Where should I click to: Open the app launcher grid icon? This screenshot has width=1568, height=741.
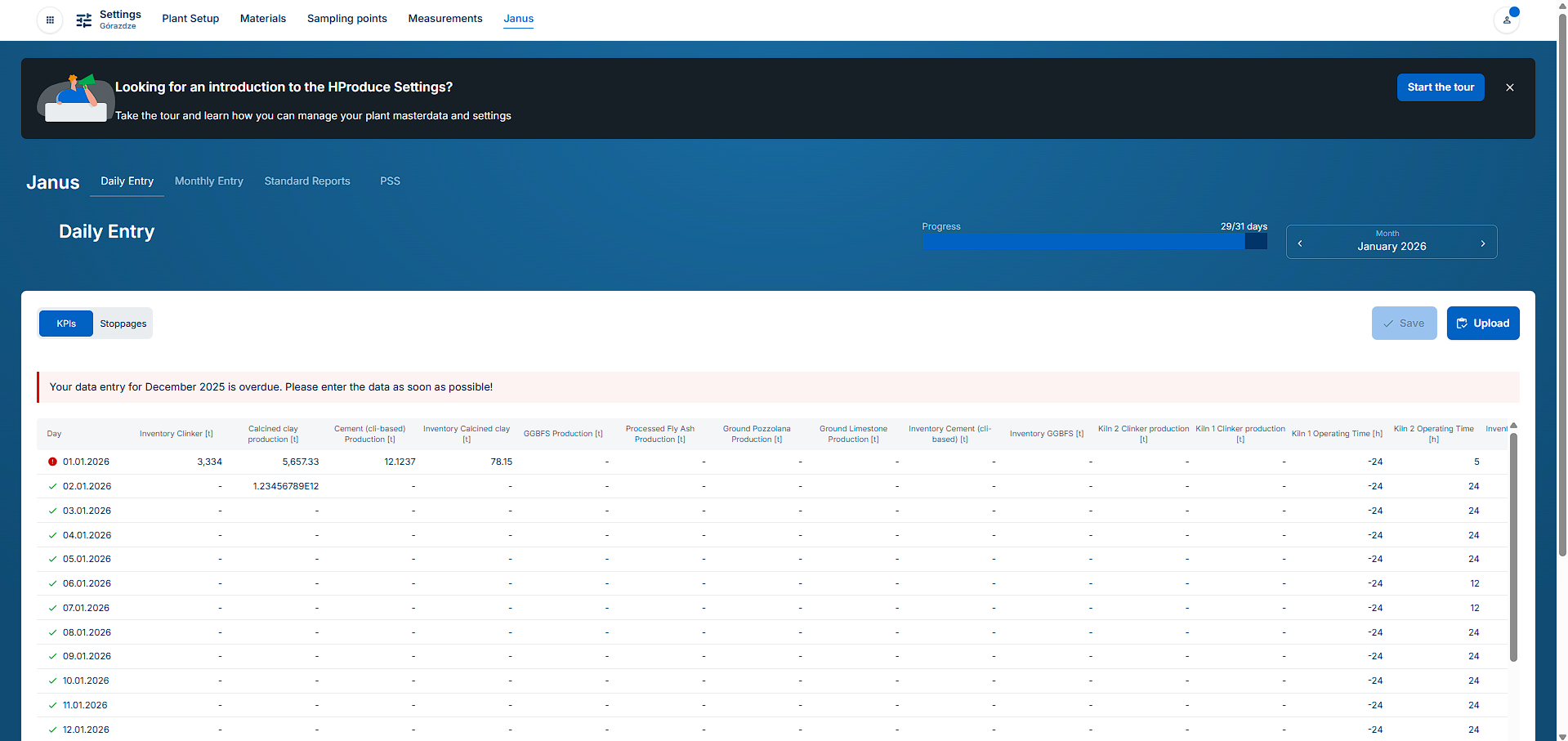point(50,20)
